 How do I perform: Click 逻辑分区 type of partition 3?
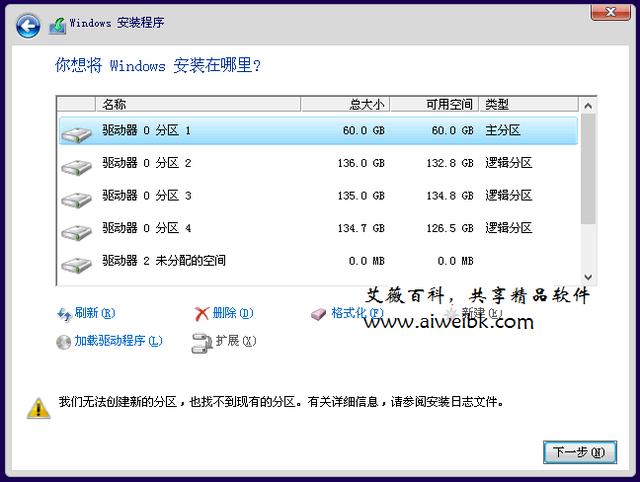(x=509, y=196)
